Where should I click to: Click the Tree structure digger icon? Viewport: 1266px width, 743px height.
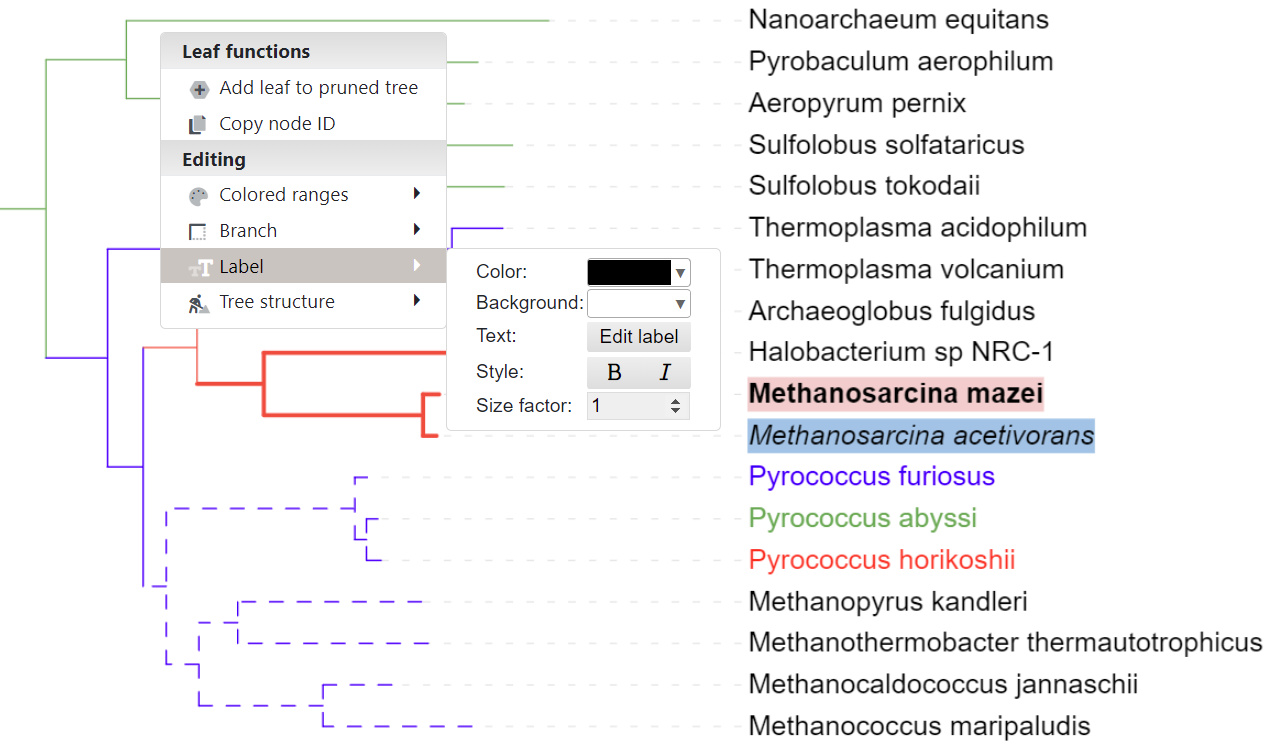point(198,303)
